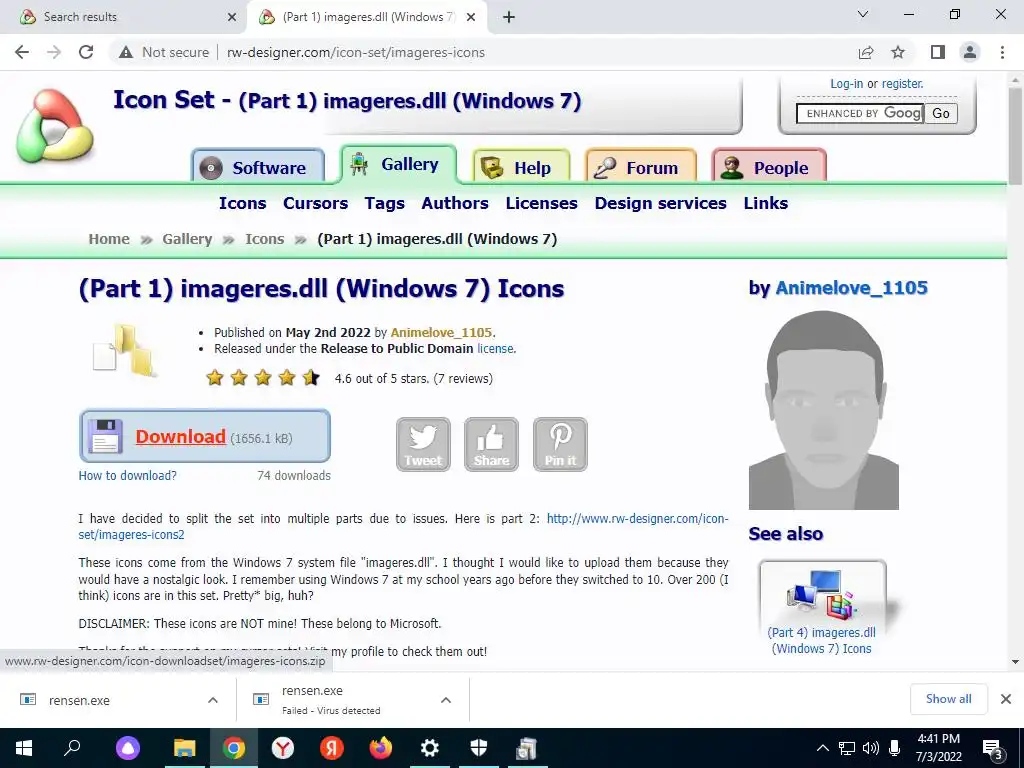Click the Go search button
1024x768 pixels.
pos(940,113)
